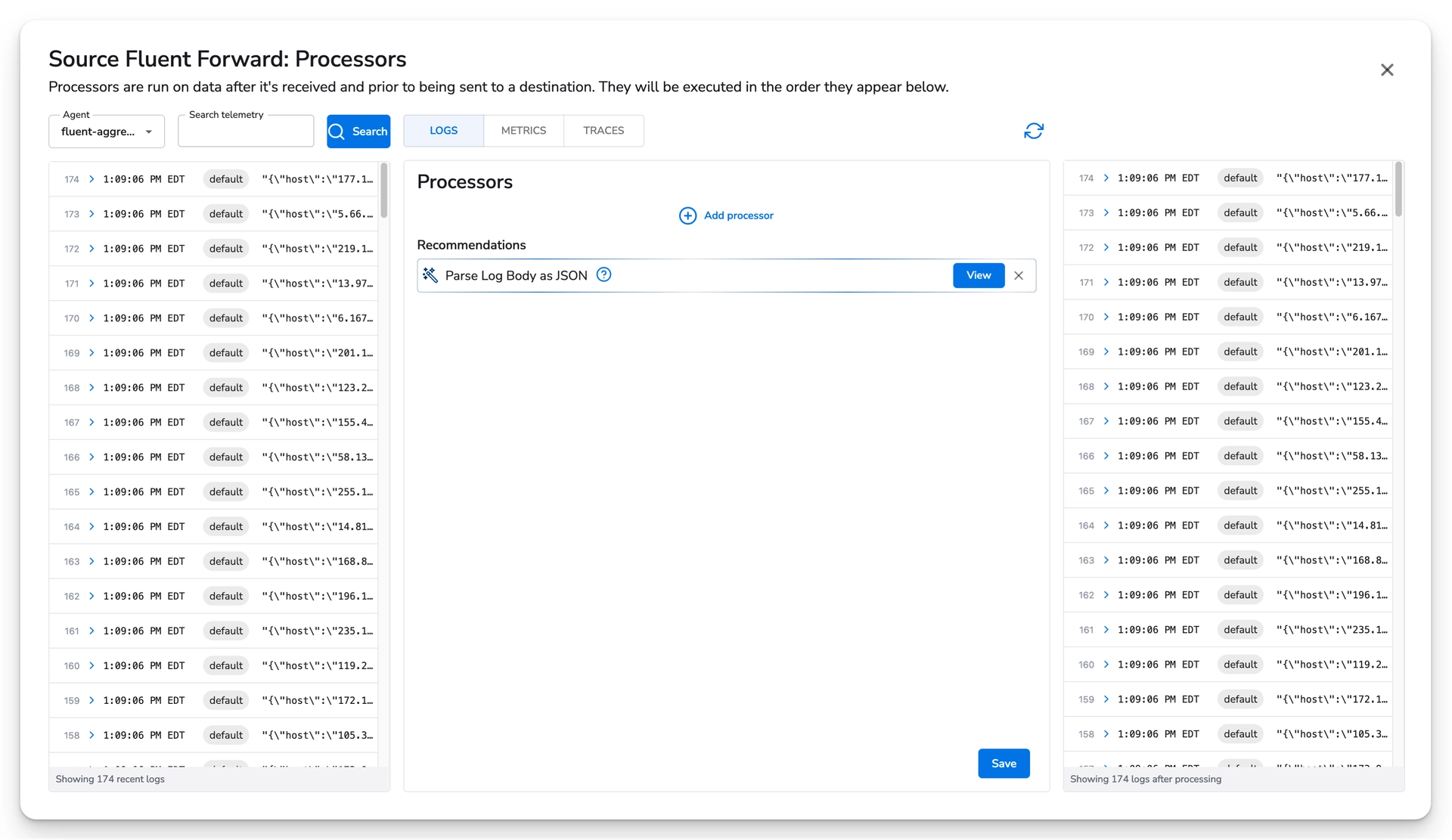
Task: Click the magnifying glass search icon
Action: click(337, 131)
